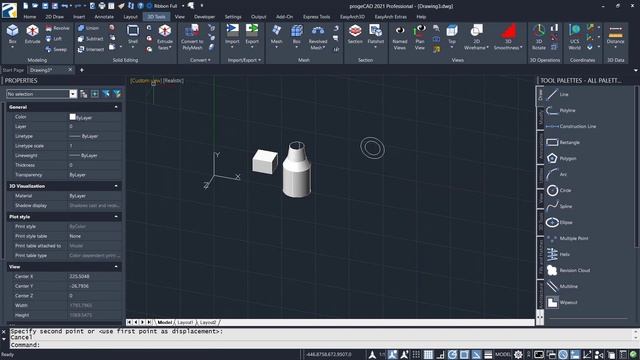
Task: Toggle snap dots in status bar
Action: click(x=416, y=355)
